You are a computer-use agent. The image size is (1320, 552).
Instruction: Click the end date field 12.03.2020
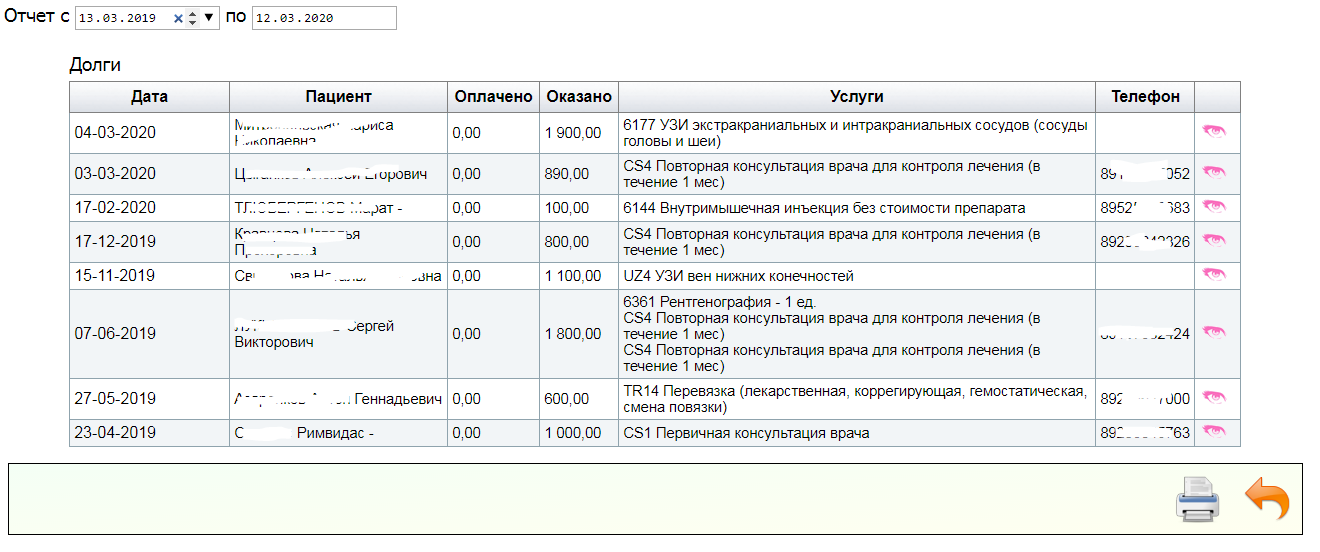tap(323, 18)
